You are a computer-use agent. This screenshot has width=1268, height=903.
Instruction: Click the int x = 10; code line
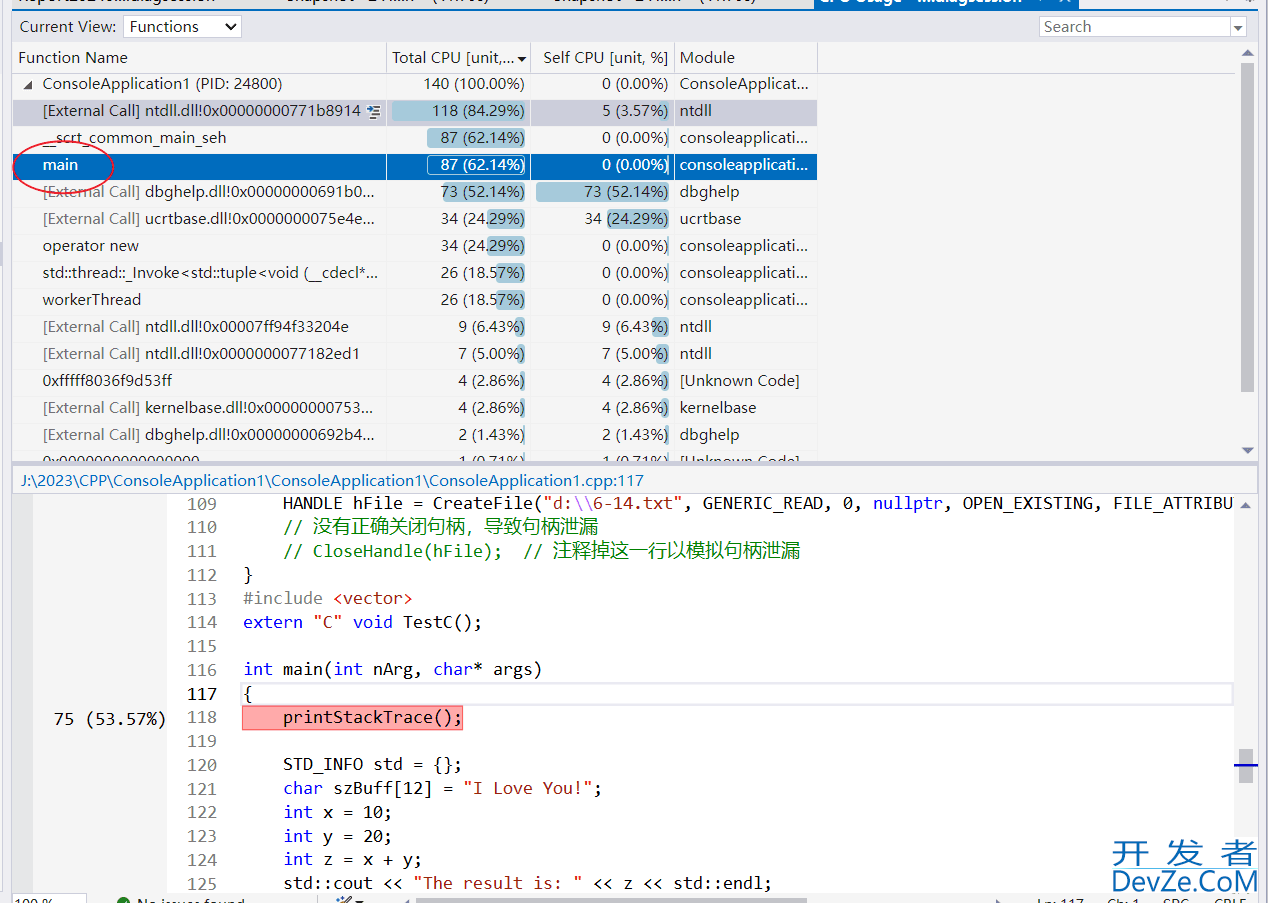(x=337, y=812)
